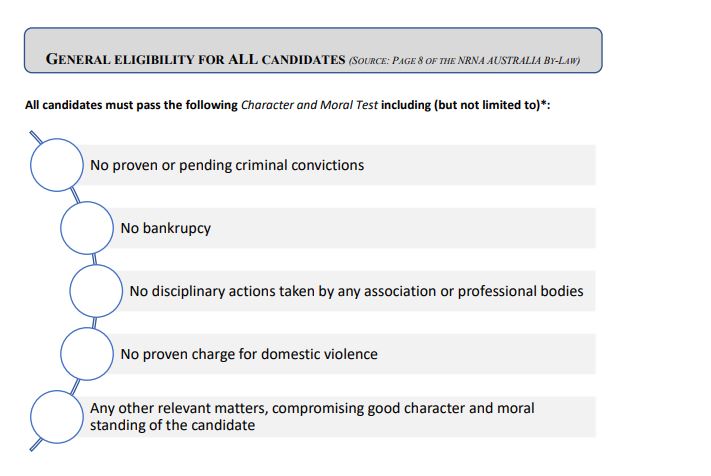
Task: Select the circle next to domestic violence item
Action: [x=87, y=354]
